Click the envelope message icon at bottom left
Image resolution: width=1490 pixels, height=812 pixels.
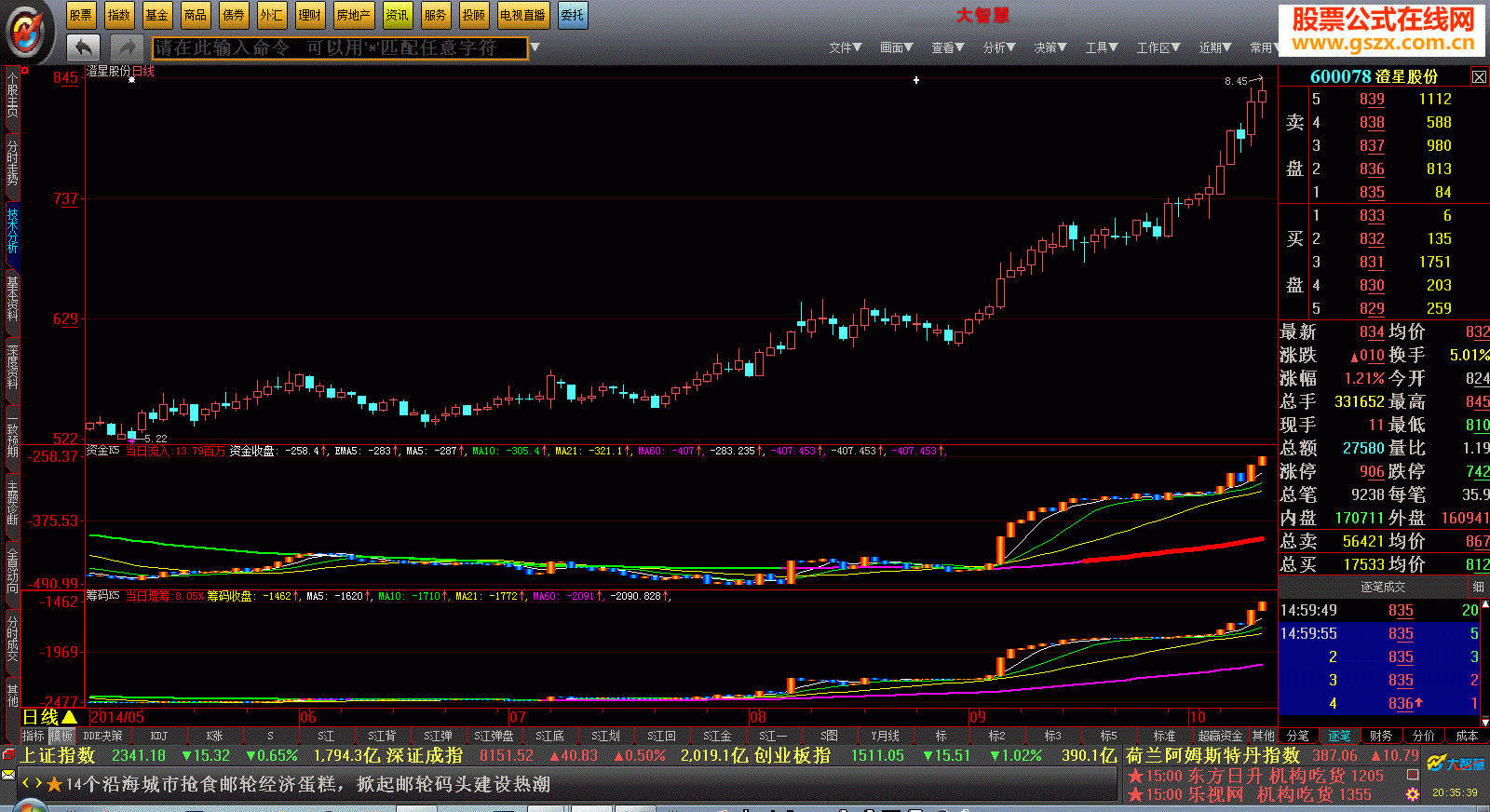[8, 775]
